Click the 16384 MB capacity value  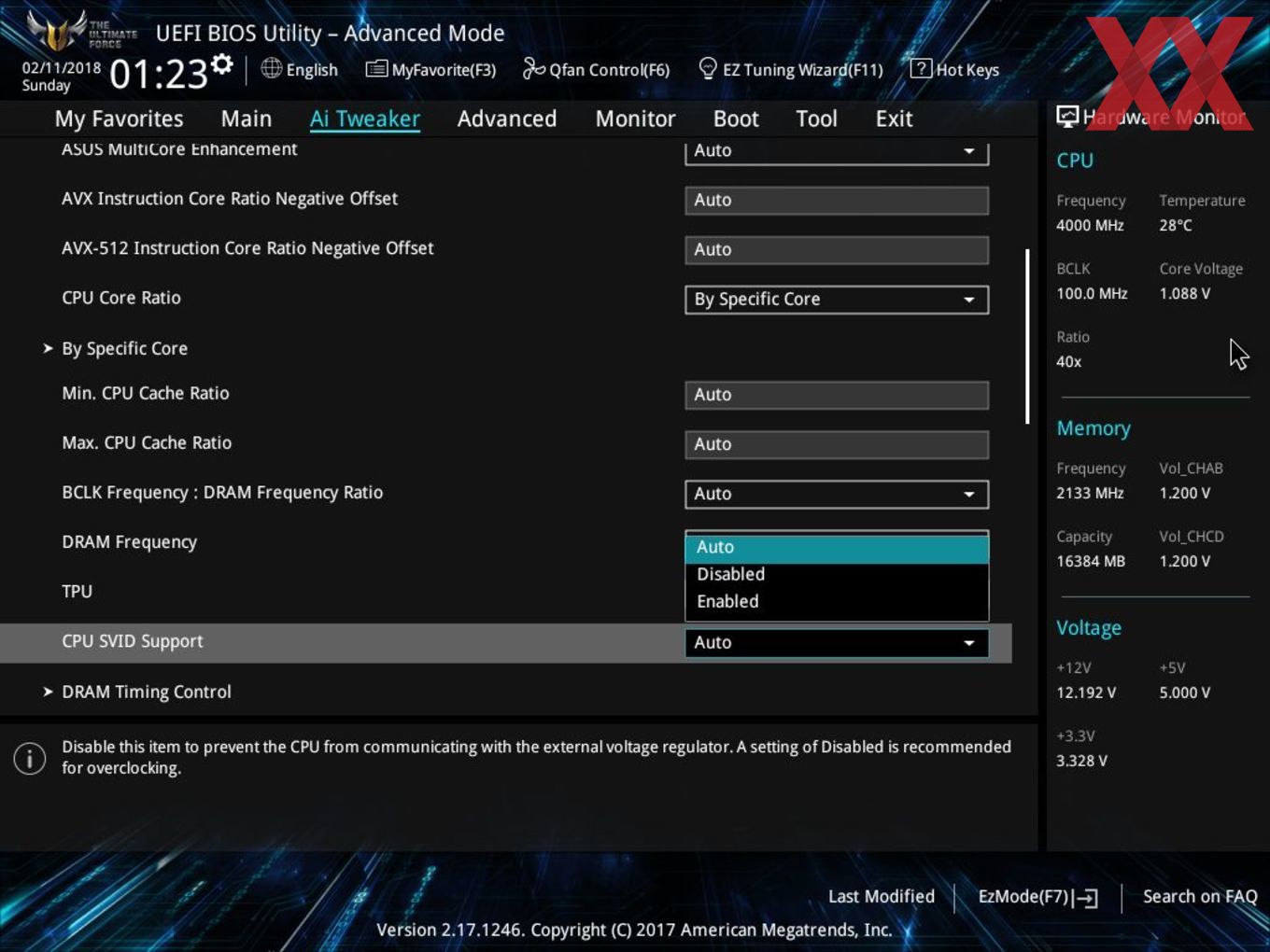coord(1091,561)
